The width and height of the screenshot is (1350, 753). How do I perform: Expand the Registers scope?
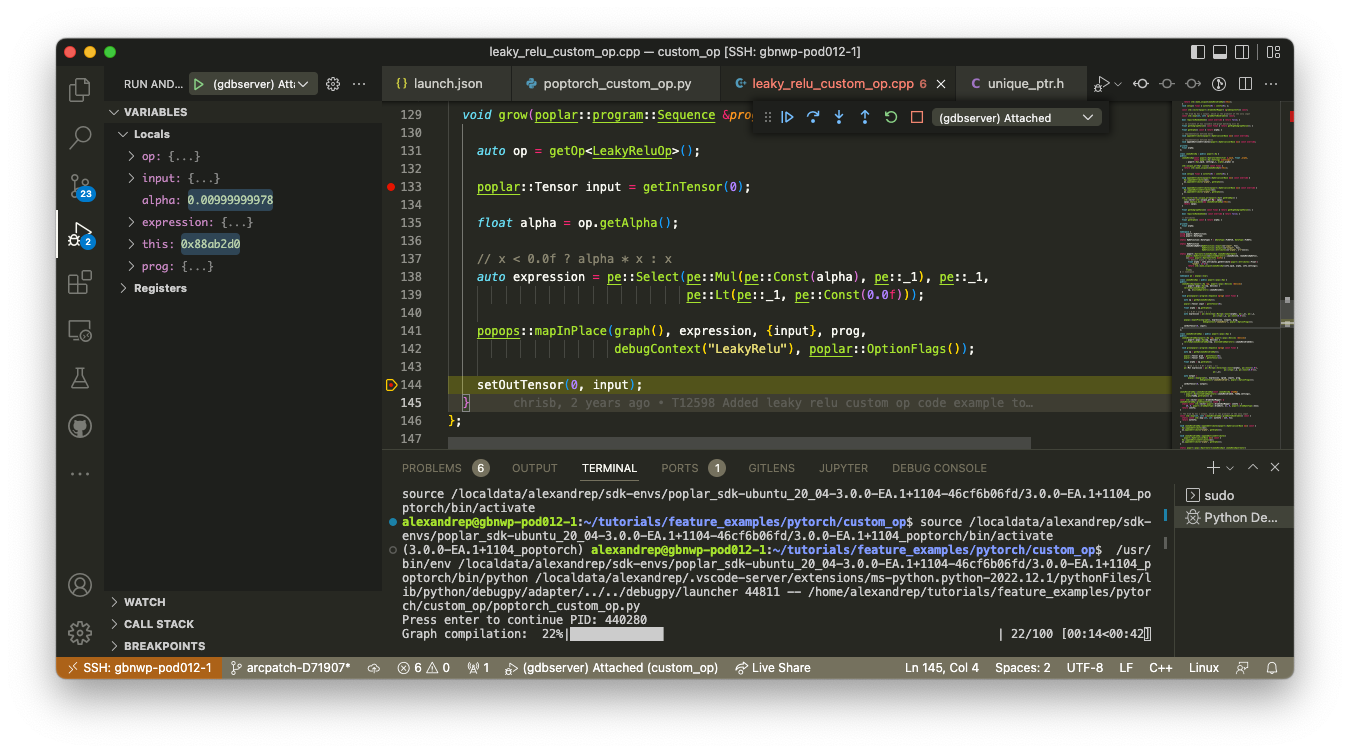124,288
